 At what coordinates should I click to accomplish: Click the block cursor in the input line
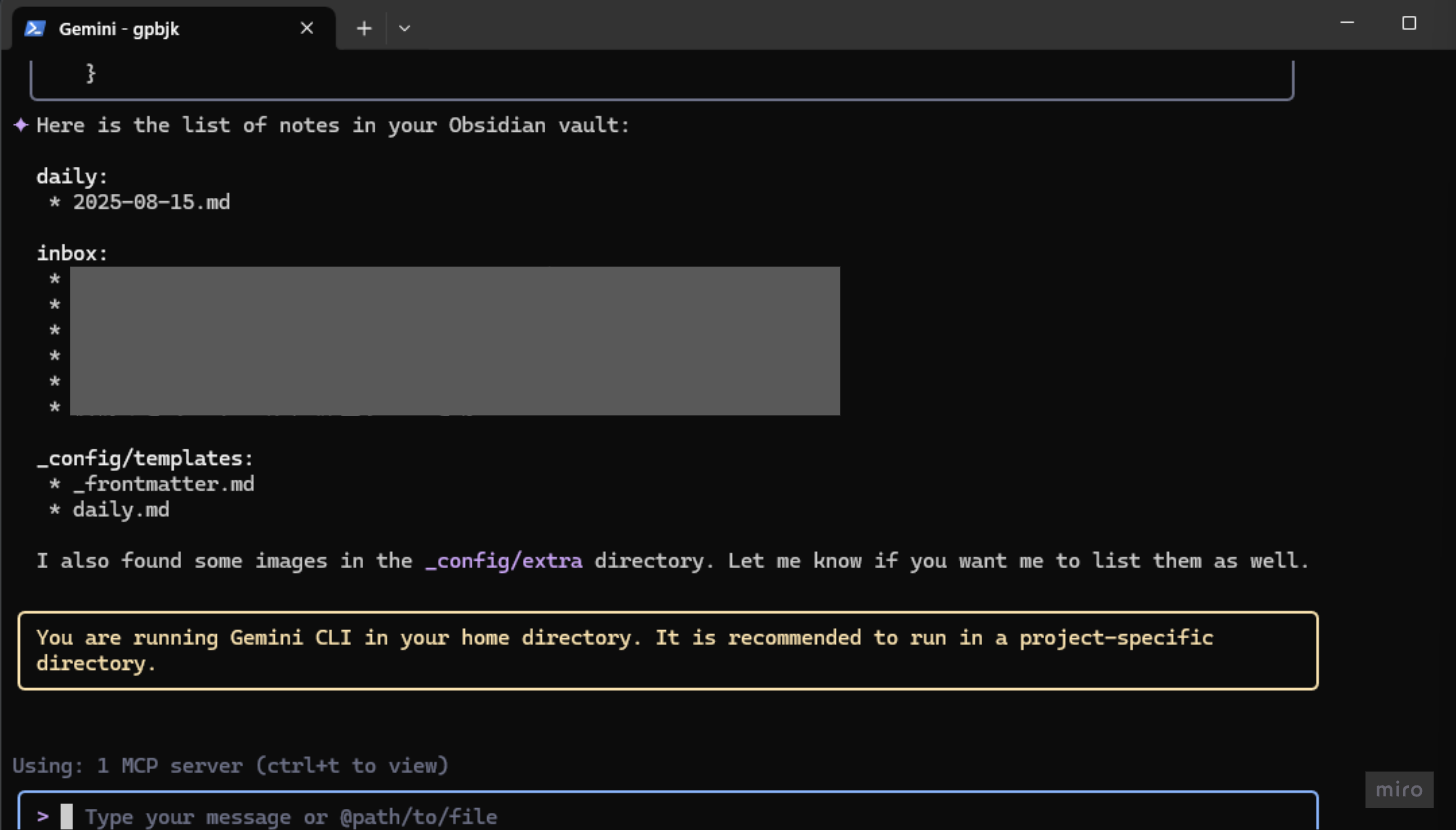(67, 816)
